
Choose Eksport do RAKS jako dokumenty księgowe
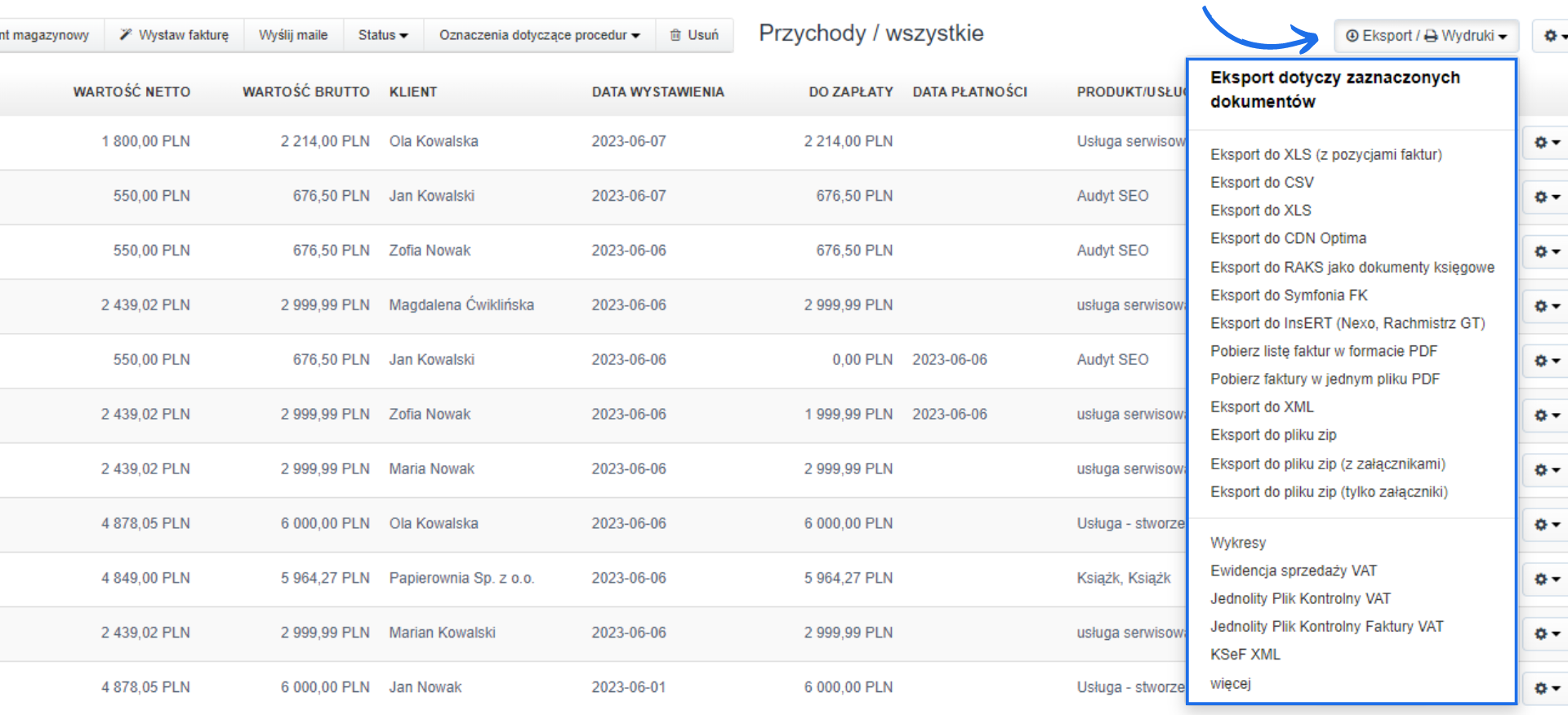click(1352, 267)
